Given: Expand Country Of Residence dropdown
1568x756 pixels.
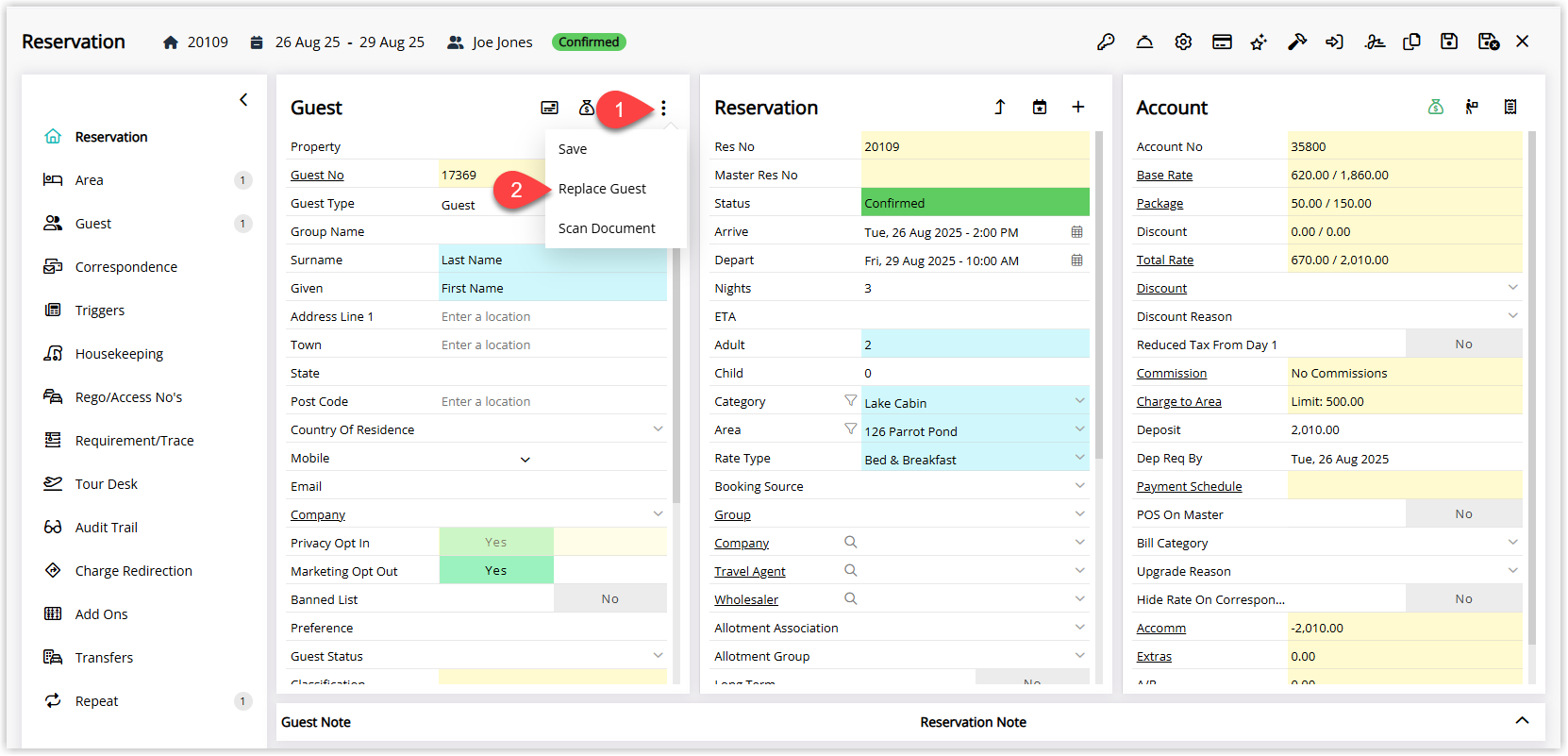Looking at the screenshot, I should 658,429.
